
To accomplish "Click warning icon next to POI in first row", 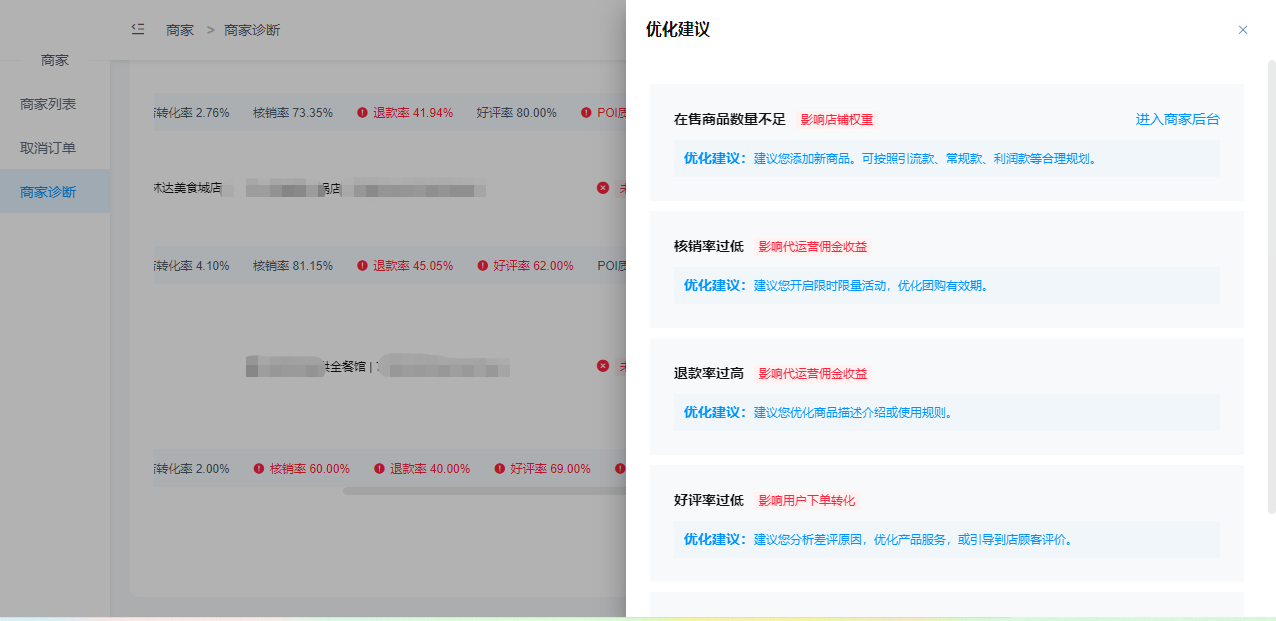I will (586, 113).
